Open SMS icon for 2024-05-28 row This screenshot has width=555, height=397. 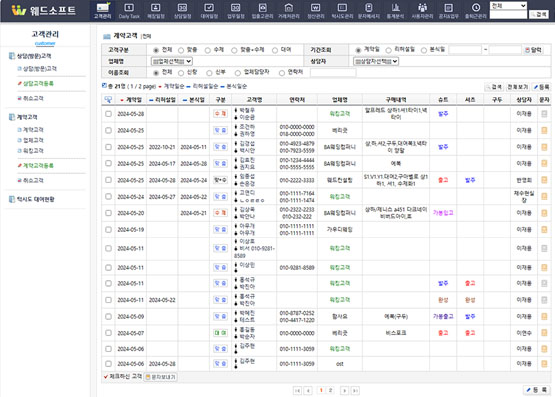[544, 114]
